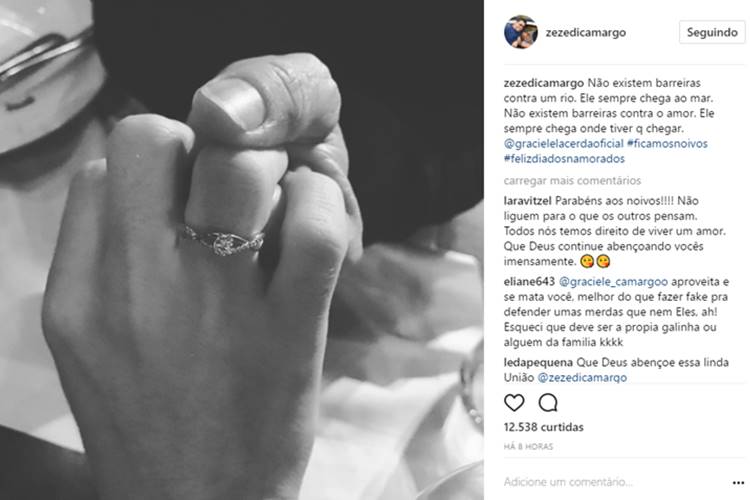Open the three-dot more options menu
The width and height of the screenshot is (750, 500).
(738, 483)
